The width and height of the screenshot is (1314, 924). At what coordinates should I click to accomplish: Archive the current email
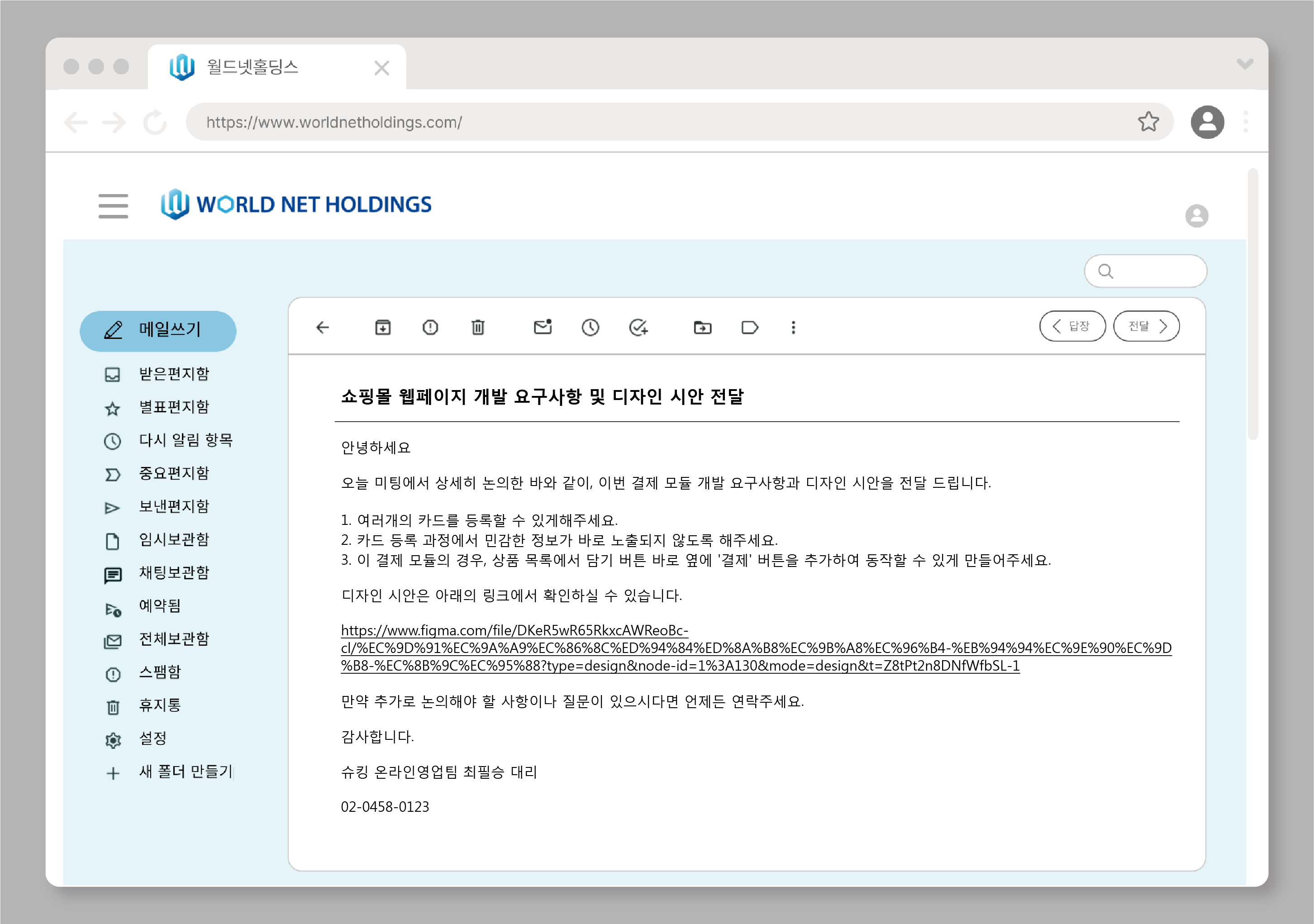point(383,328)
